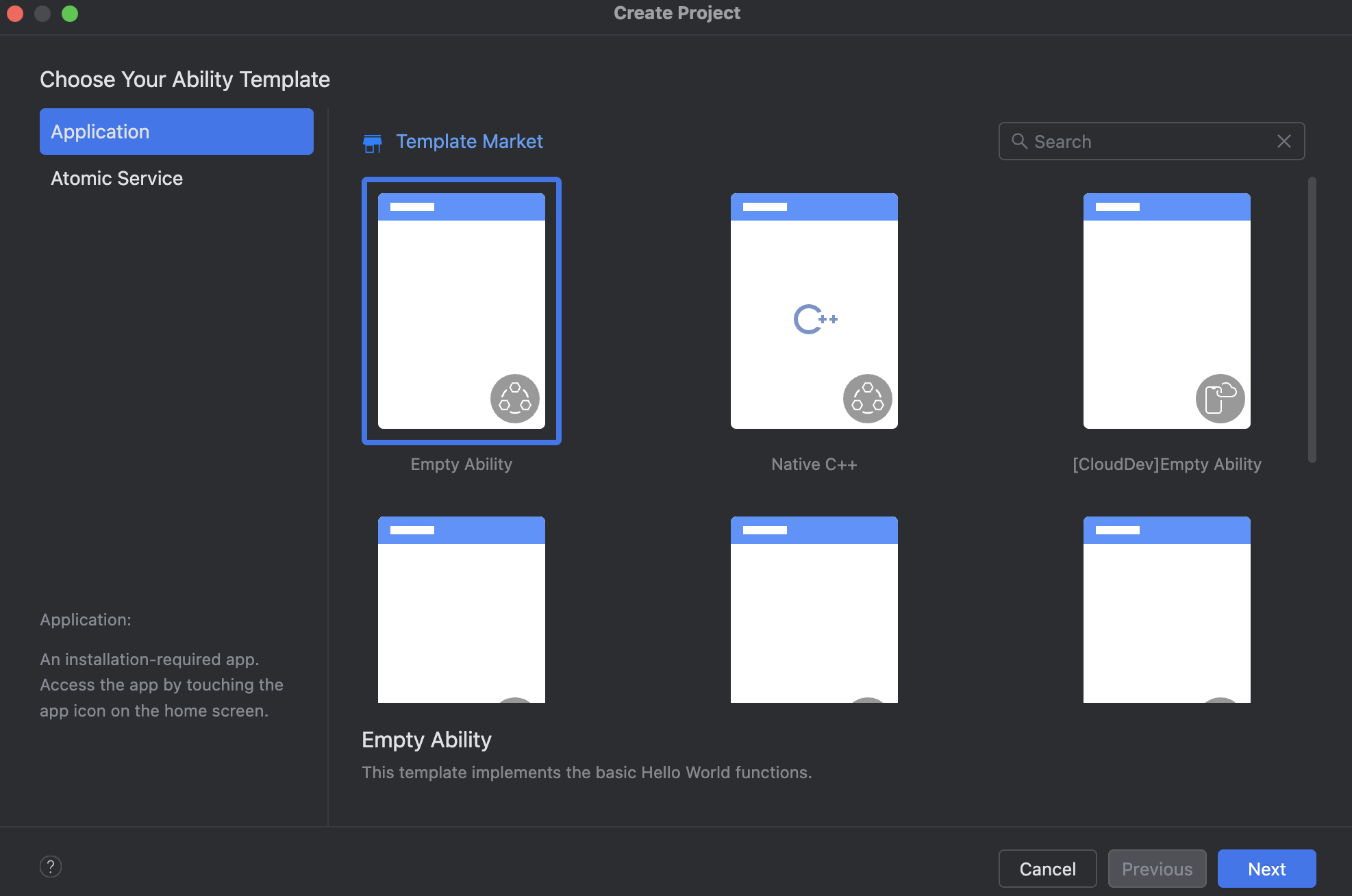Switch to Atomic Service category

tap(117, 178)
